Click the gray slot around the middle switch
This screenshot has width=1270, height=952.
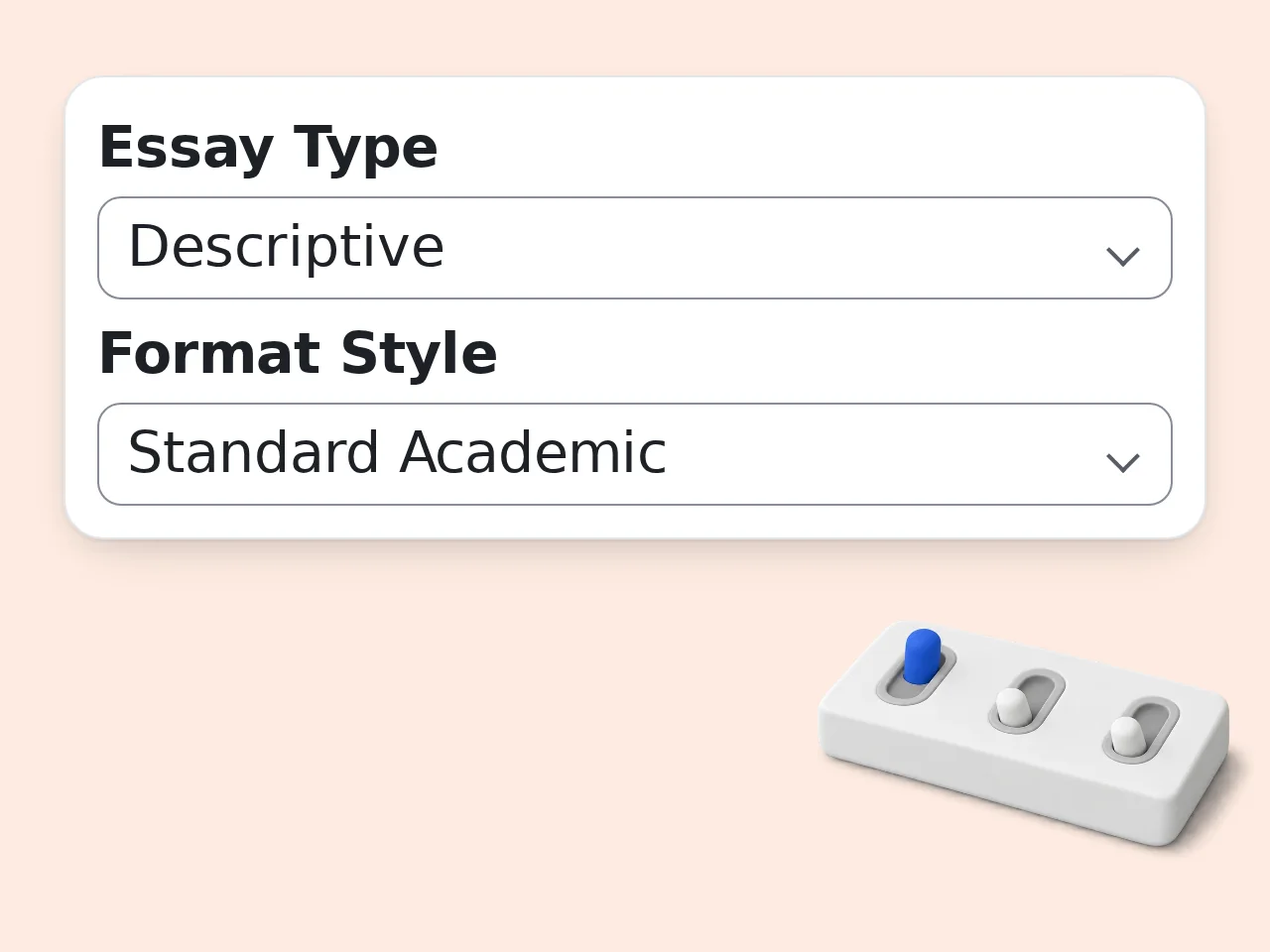click(1027, 701)
